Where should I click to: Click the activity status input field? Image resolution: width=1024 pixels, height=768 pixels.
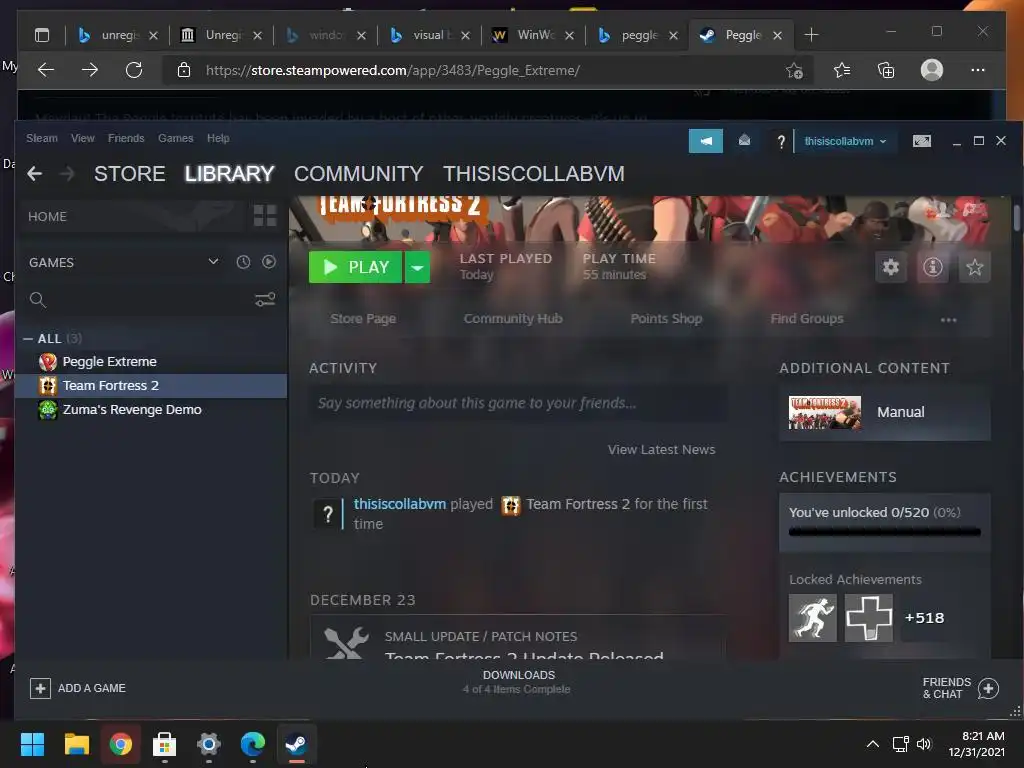tap(517, 403)
